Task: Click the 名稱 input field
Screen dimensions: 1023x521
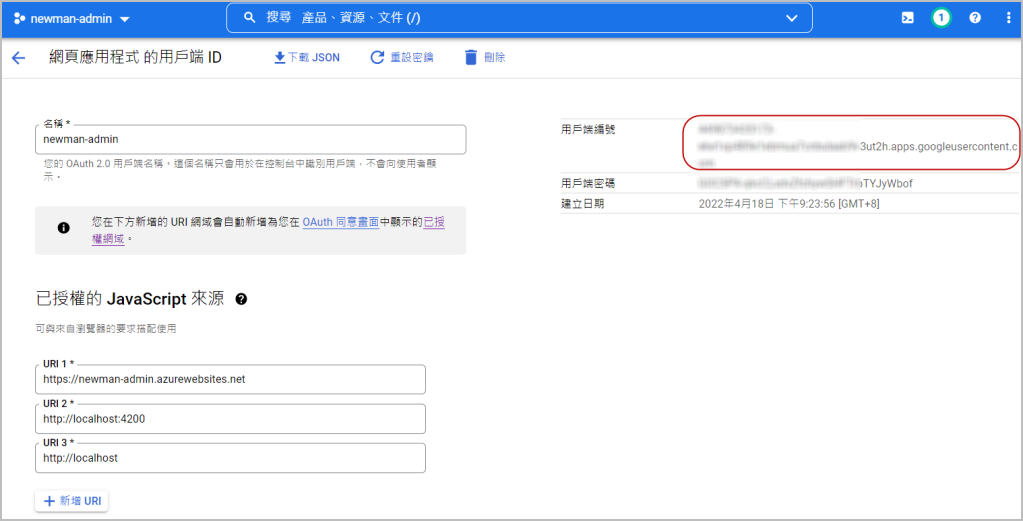Action: point(250,140)
